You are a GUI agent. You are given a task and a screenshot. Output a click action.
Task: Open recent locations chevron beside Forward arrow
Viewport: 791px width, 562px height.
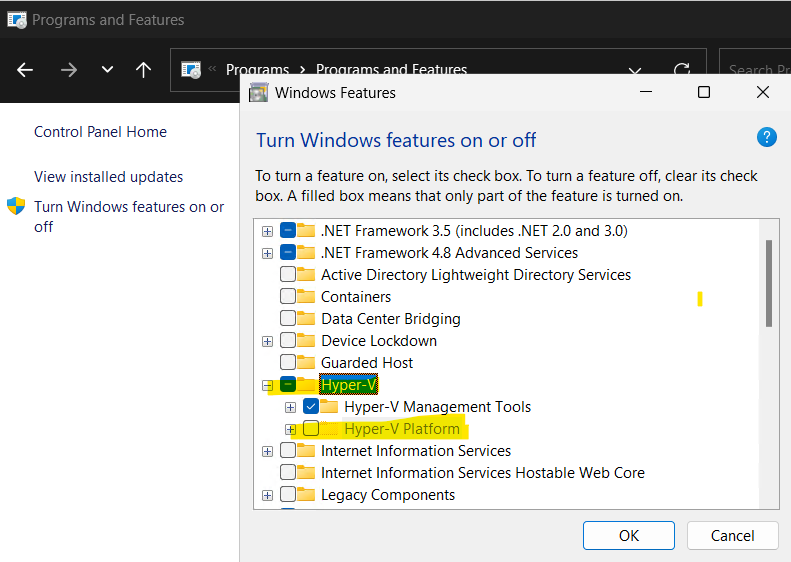[107, 69]
